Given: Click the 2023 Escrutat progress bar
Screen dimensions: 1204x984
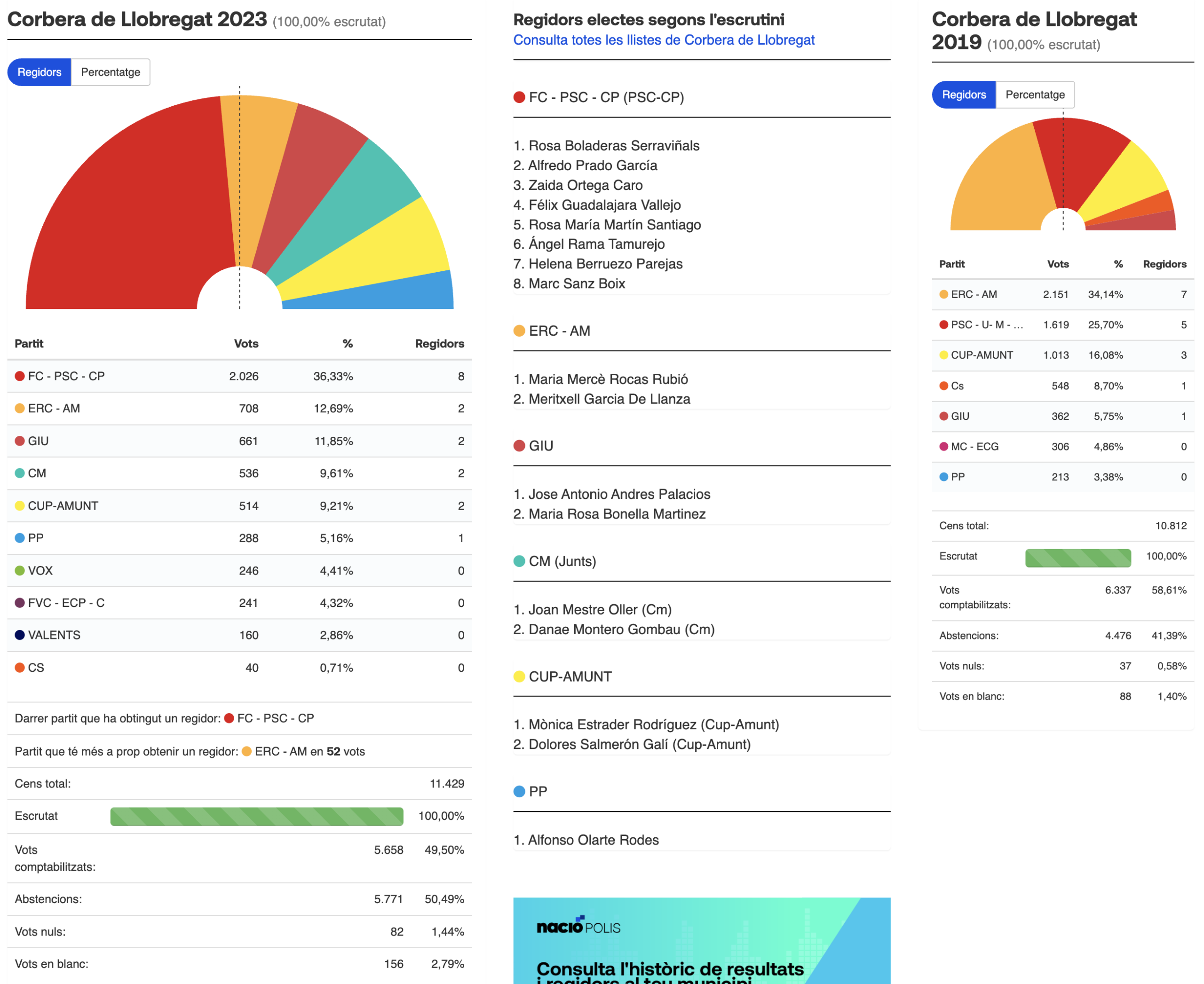Looking at the screenshot, I should (257, 816).
